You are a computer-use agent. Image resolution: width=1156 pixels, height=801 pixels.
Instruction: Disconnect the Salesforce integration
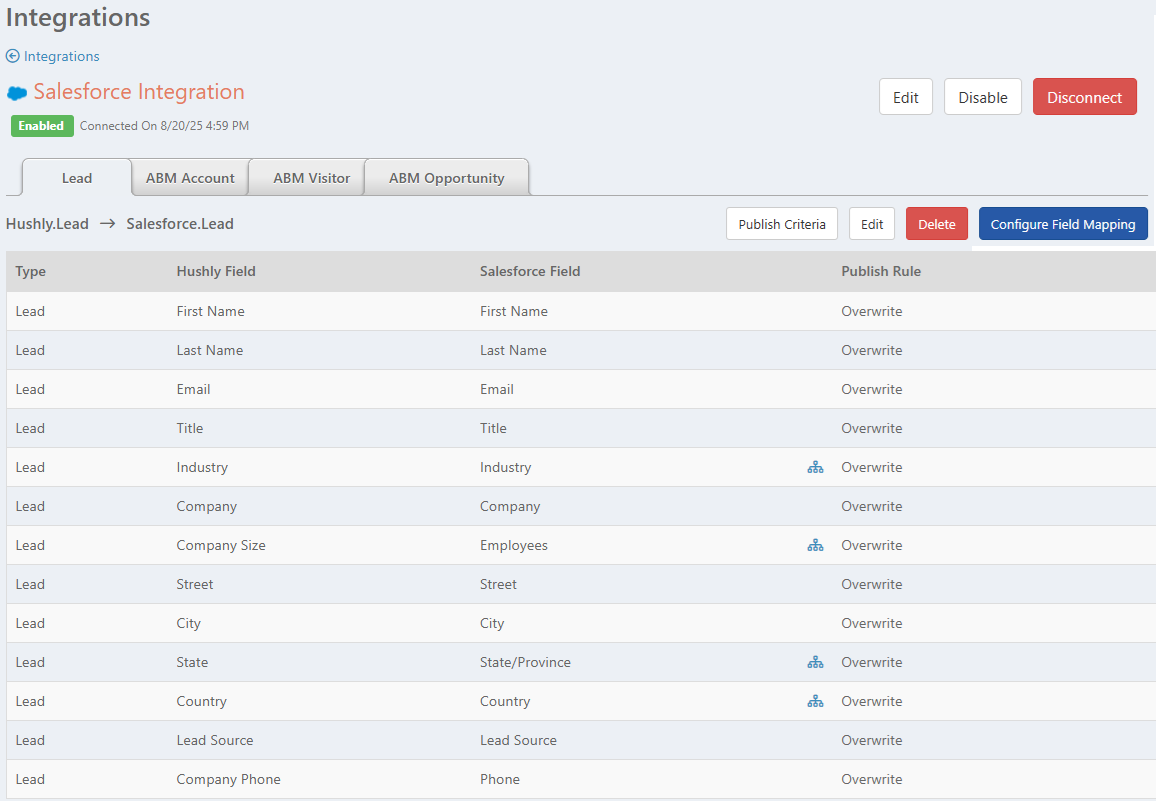click(x=1084, y=97)
